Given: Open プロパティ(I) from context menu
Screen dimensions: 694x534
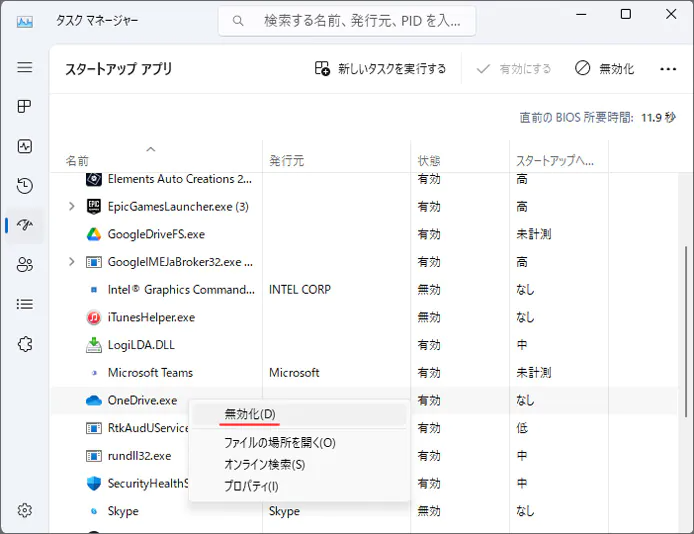Looking at the screenshot, I should [251, 486].
